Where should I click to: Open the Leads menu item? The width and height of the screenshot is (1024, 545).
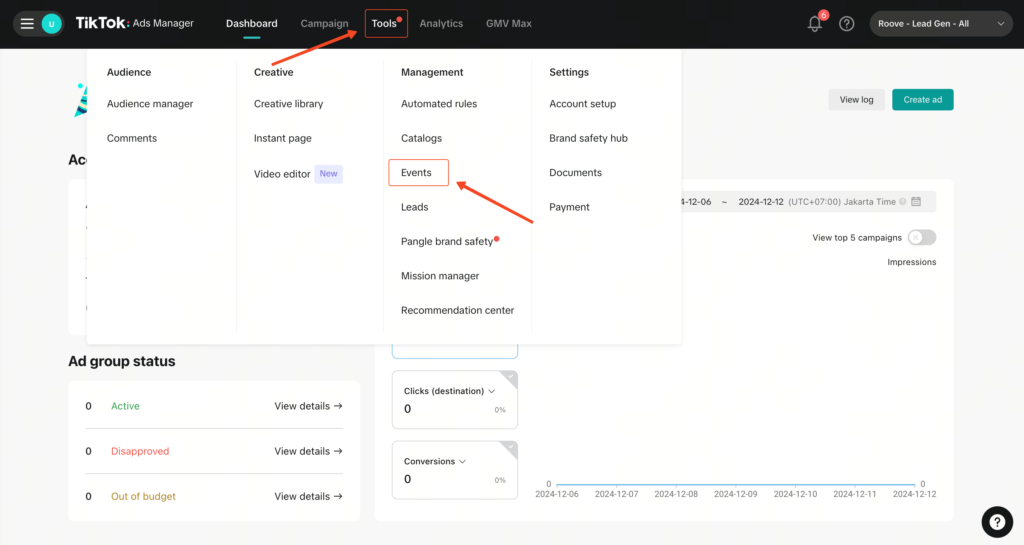pos(414,207)
